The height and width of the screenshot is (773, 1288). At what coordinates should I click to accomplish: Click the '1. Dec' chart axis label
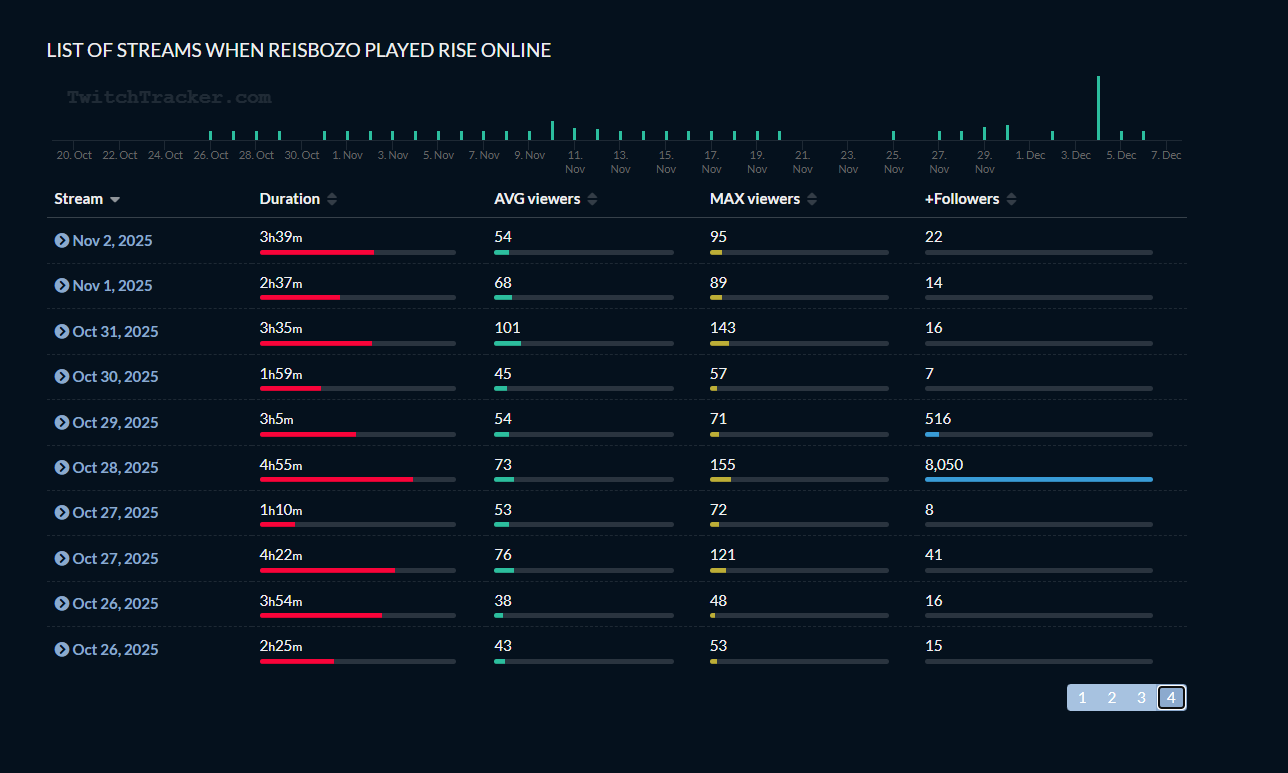pyautogui.click(x=1030, y=155)
